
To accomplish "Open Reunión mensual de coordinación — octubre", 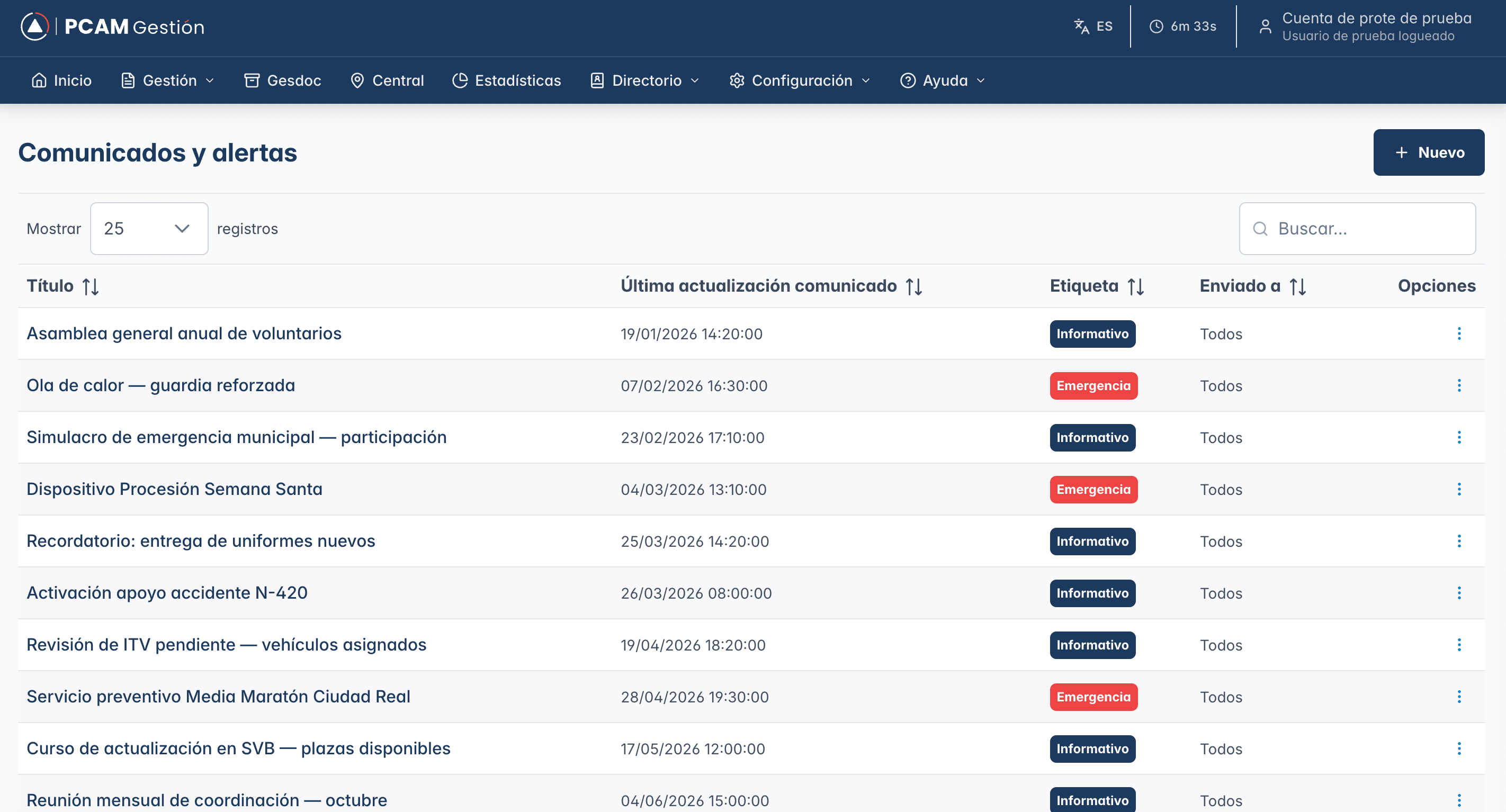I will point(207,800).
